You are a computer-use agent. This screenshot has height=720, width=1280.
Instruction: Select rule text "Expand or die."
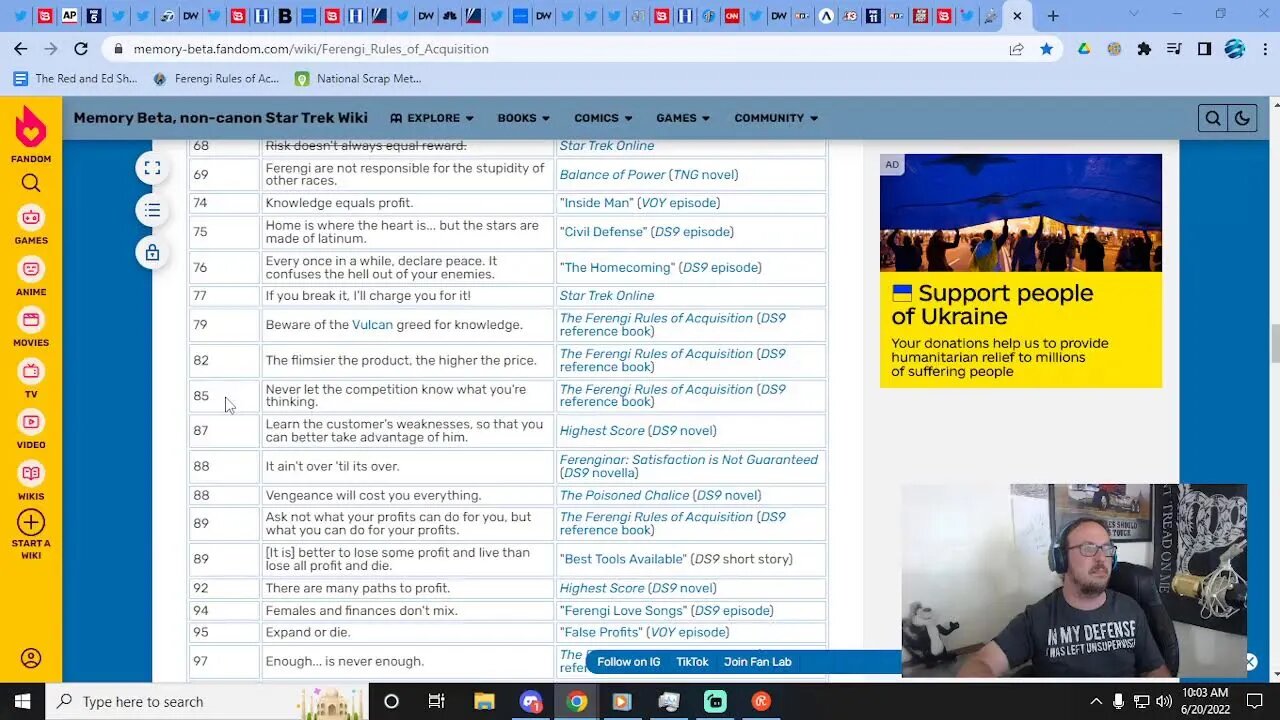pyautogui.click(x=308, y=632)
